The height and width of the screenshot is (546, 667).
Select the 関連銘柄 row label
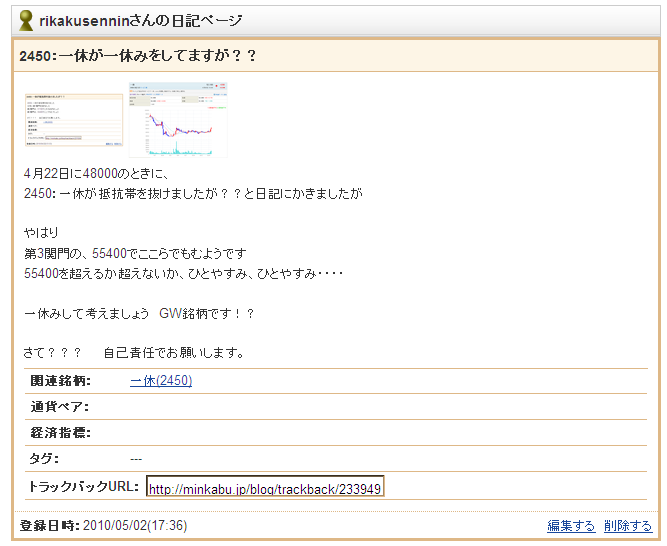pos(60,381)
